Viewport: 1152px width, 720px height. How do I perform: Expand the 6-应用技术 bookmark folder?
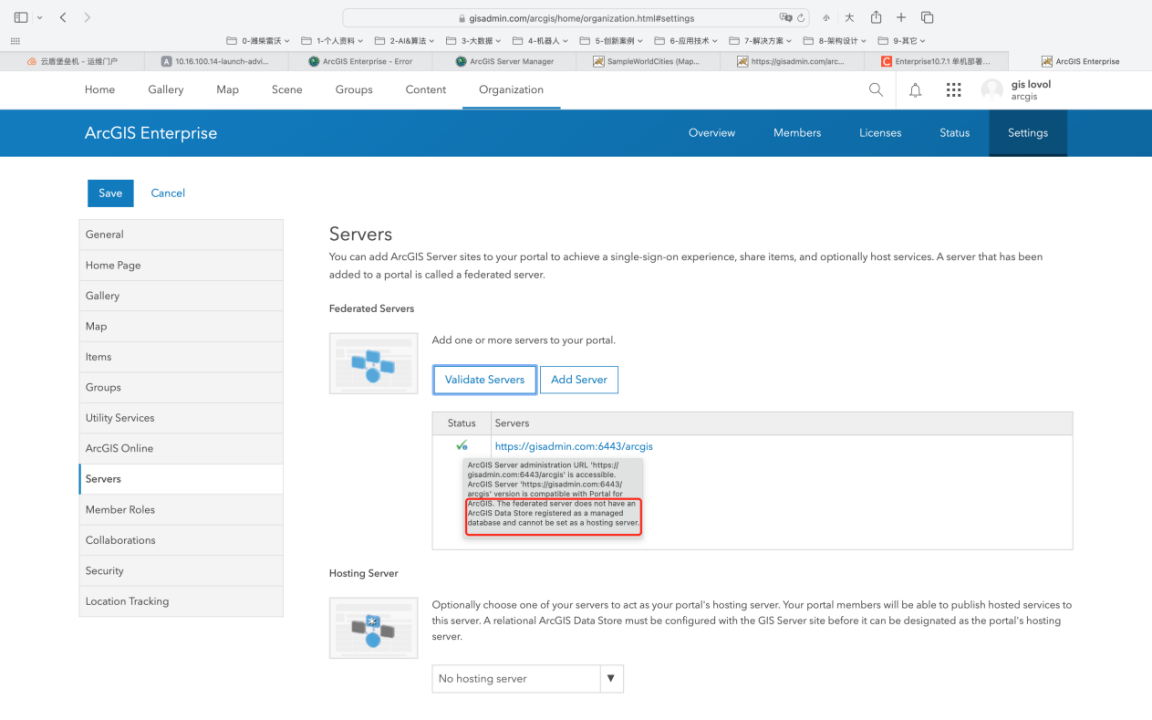click(685, 41)
